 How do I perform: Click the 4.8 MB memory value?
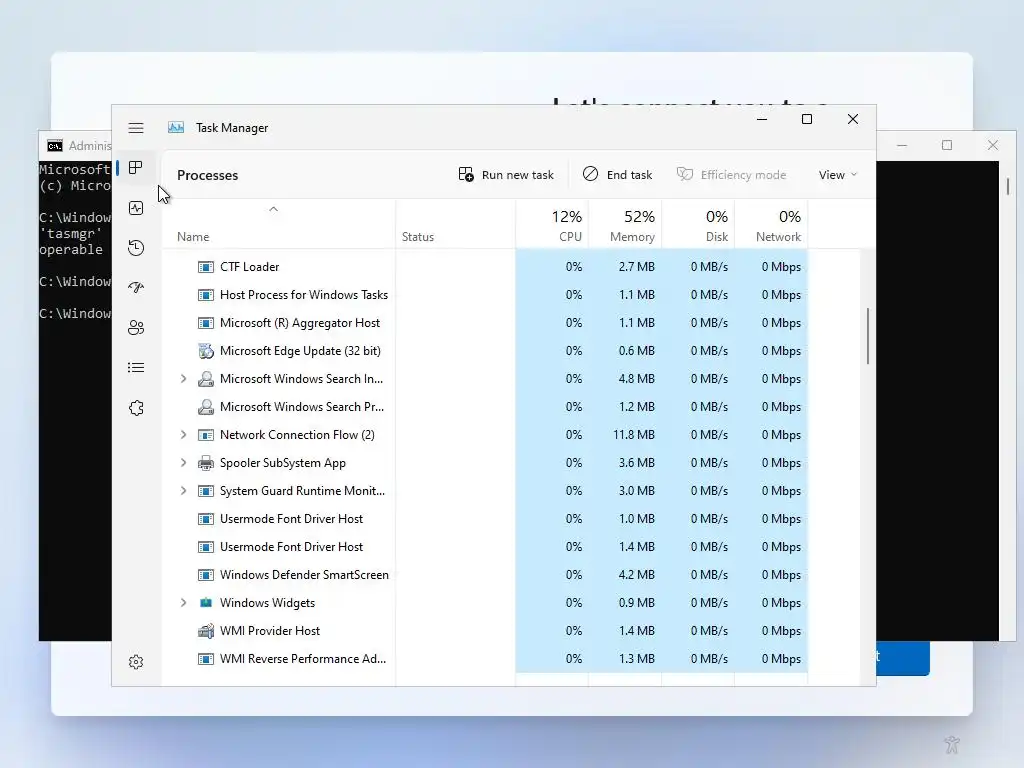(x=637, y=379)
